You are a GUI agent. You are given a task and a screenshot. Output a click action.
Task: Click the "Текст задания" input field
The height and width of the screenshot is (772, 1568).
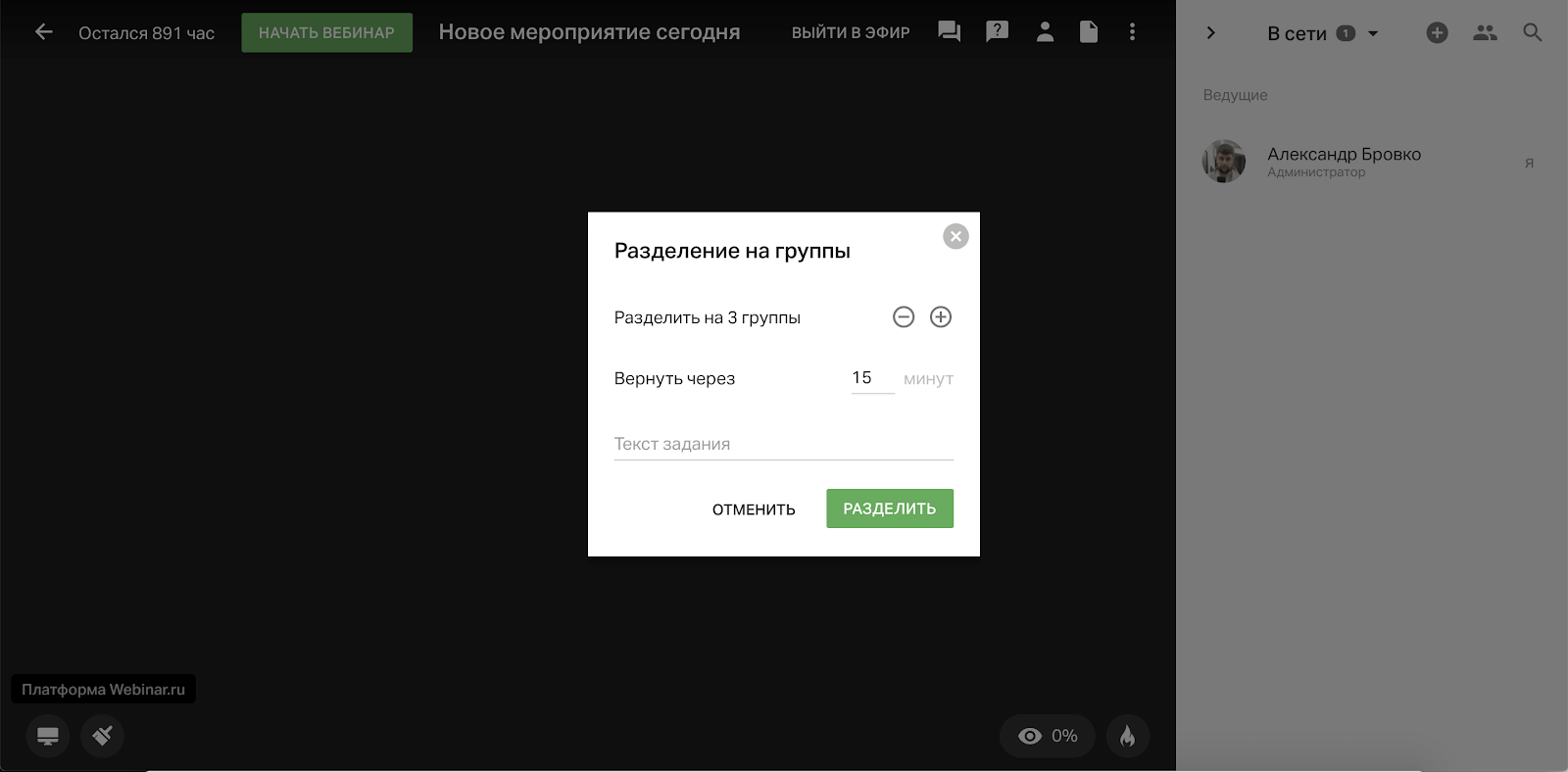pos(783,444)
